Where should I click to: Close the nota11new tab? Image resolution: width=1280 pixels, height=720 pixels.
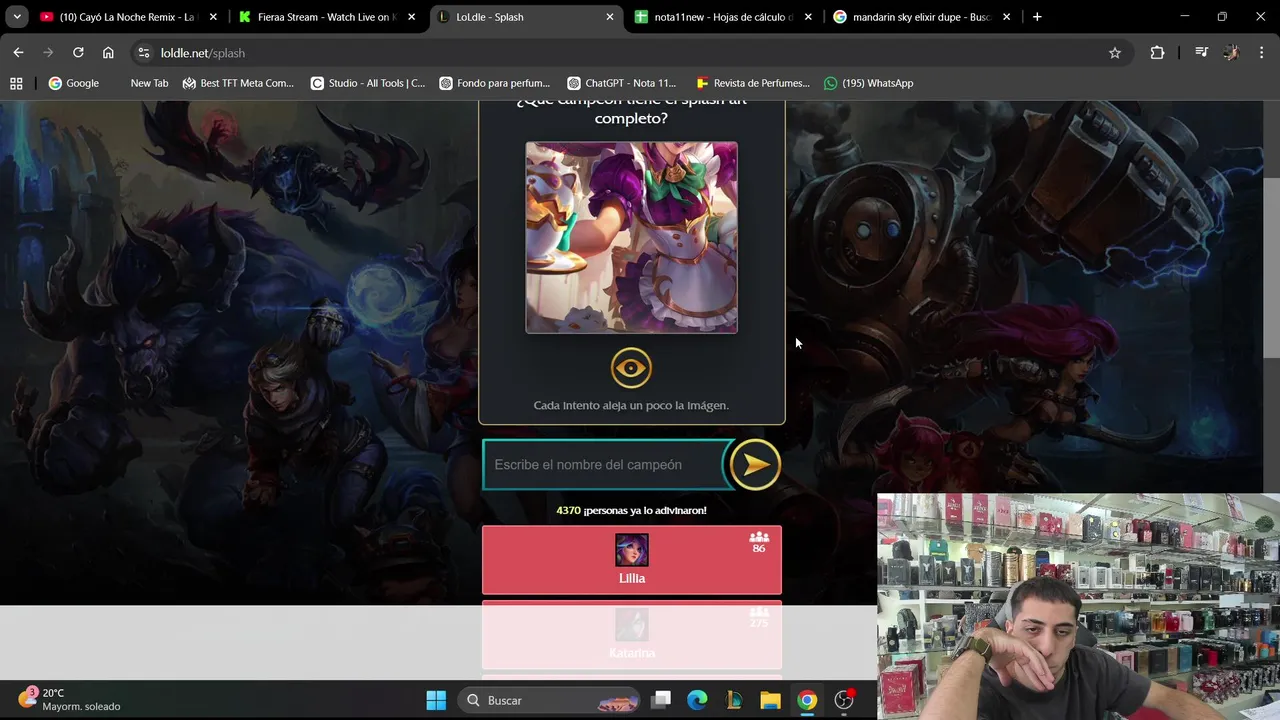tap(808, 17)
